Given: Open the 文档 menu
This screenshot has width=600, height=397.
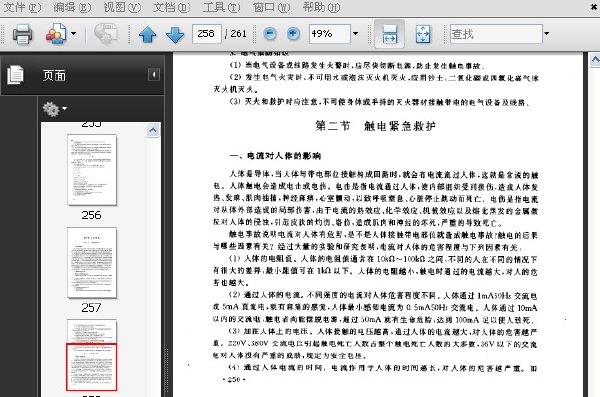Looking at the screenshot, I should 171,7.
